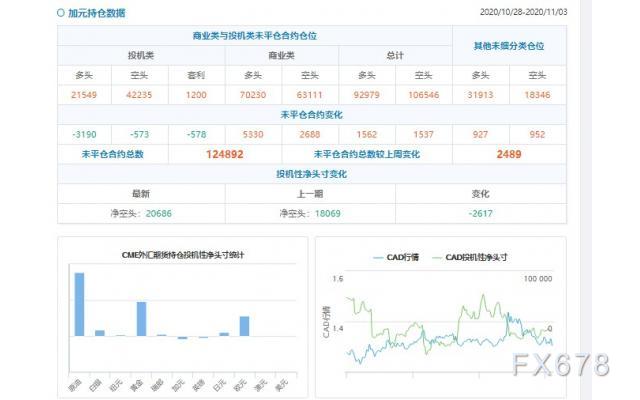Click the 美元 axis label in bar chart

coord(282,384)
